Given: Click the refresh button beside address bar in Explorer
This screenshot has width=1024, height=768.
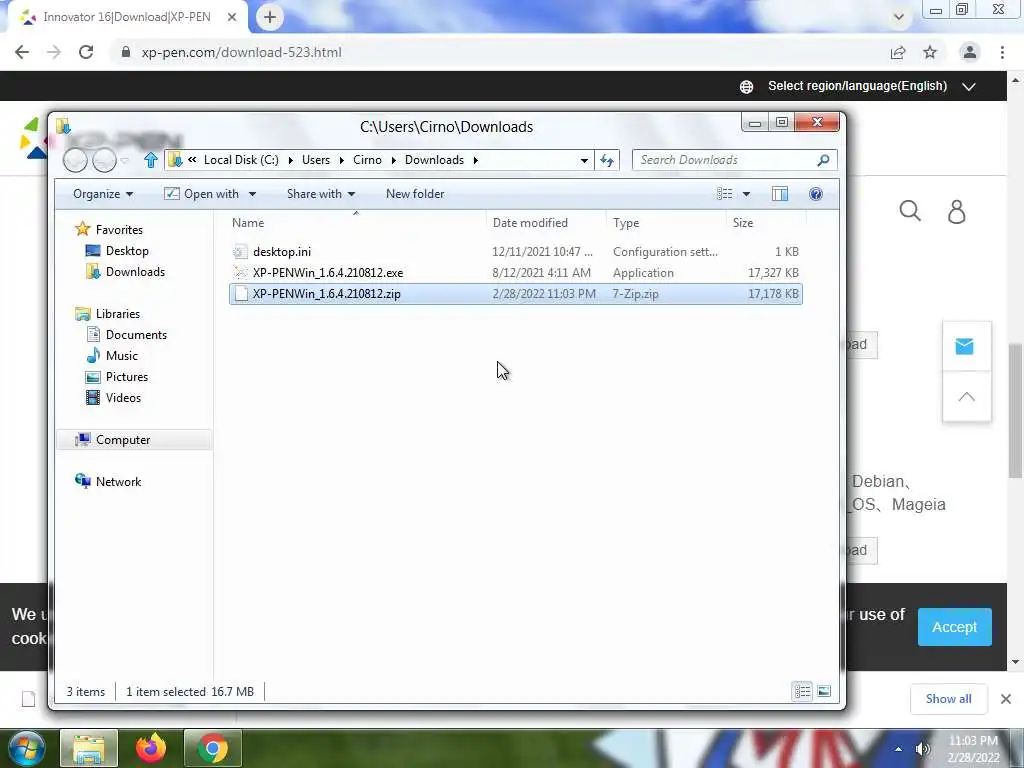Looking at the screenshot, I should 607,160.
